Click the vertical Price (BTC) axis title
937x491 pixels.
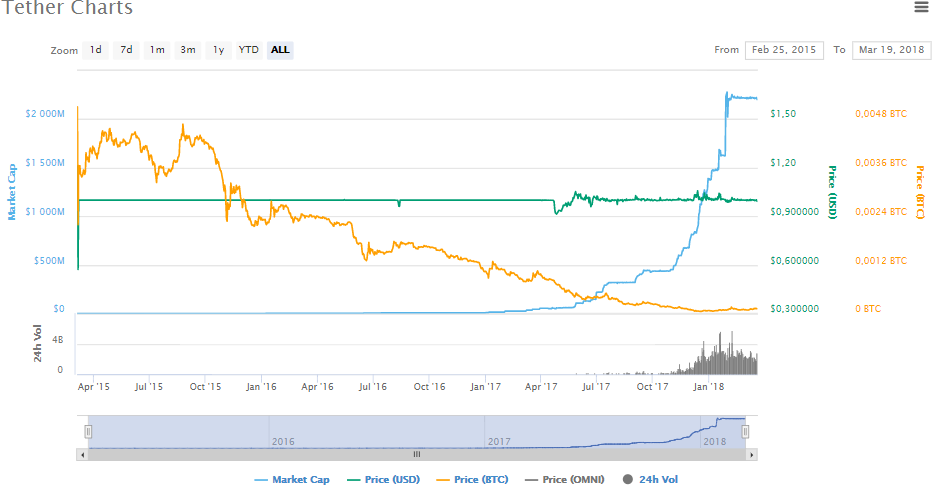[x=920, y=192]
